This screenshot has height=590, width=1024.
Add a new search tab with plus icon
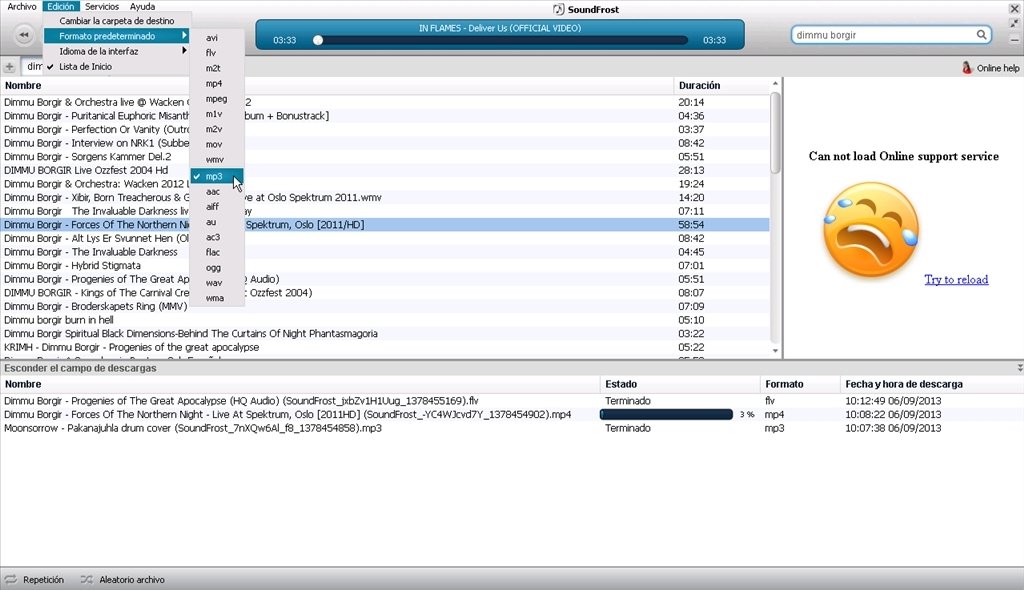pos(9,67)
